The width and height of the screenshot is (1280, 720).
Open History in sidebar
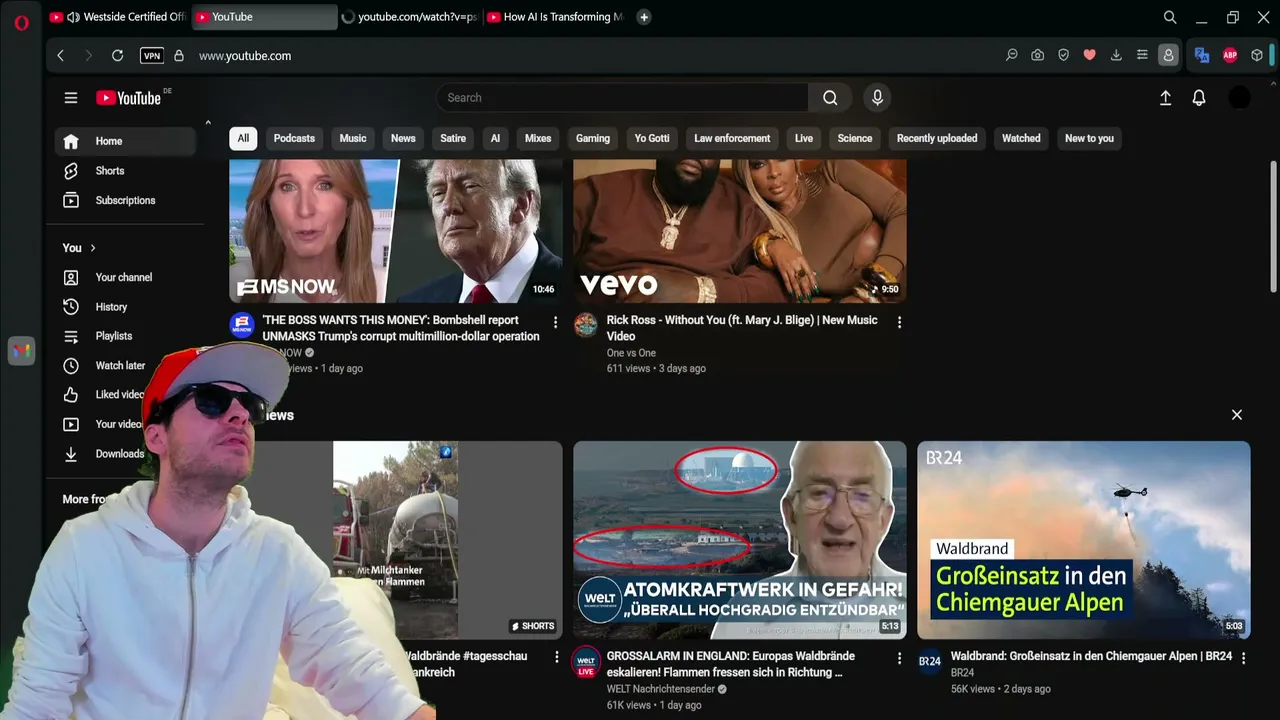point(125,307)
